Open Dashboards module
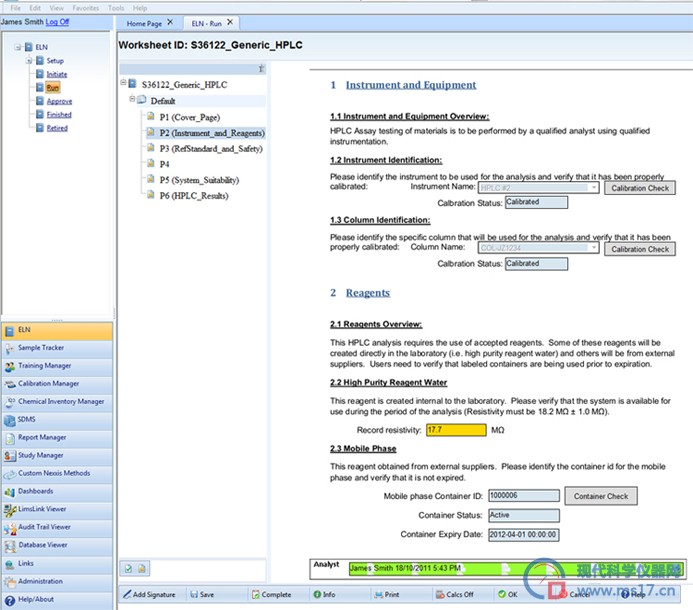 pos(57,492)
